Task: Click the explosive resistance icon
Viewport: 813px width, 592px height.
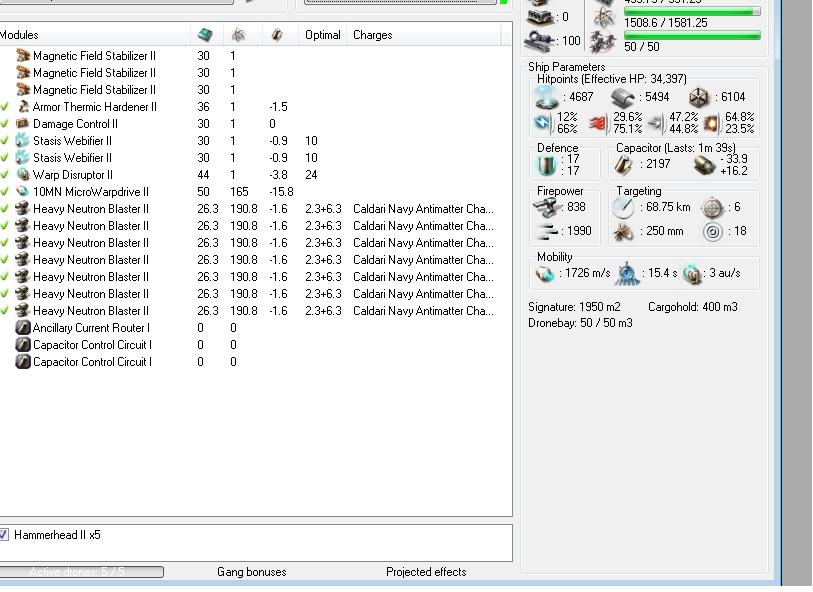Action: click(712, 123)
